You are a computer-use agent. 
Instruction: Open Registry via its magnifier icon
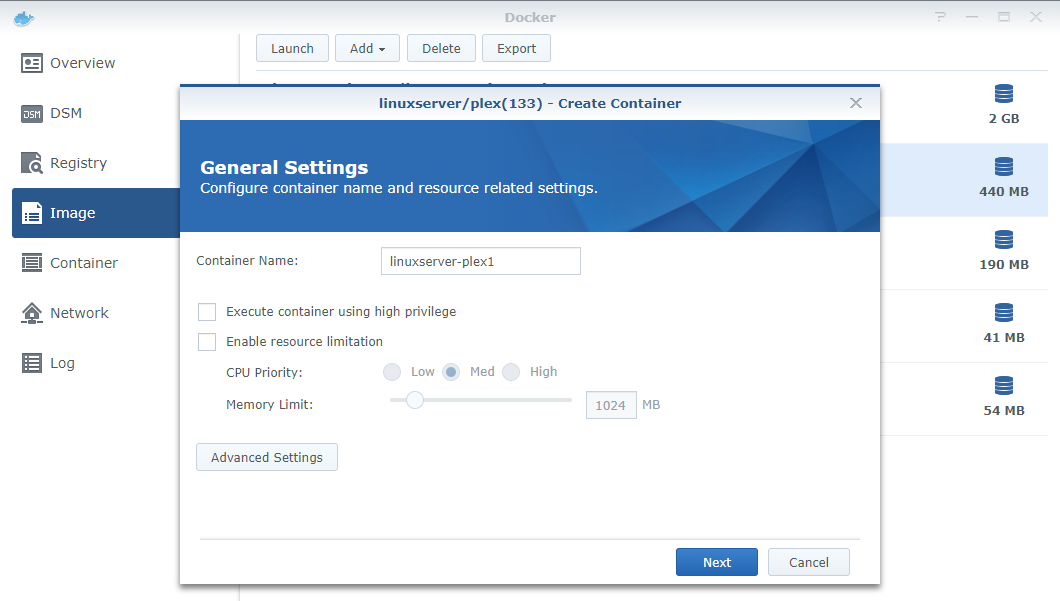coord(32,163)
